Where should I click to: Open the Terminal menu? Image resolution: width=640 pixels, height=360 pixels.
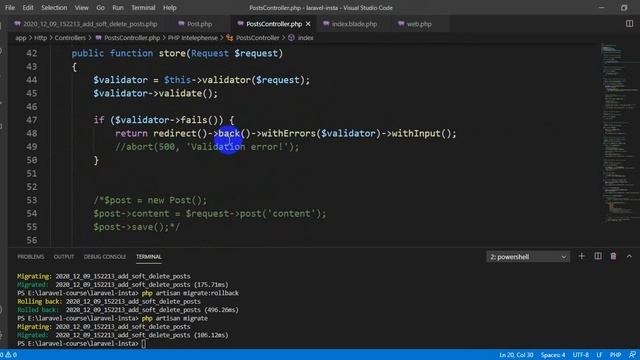[143, 8]
